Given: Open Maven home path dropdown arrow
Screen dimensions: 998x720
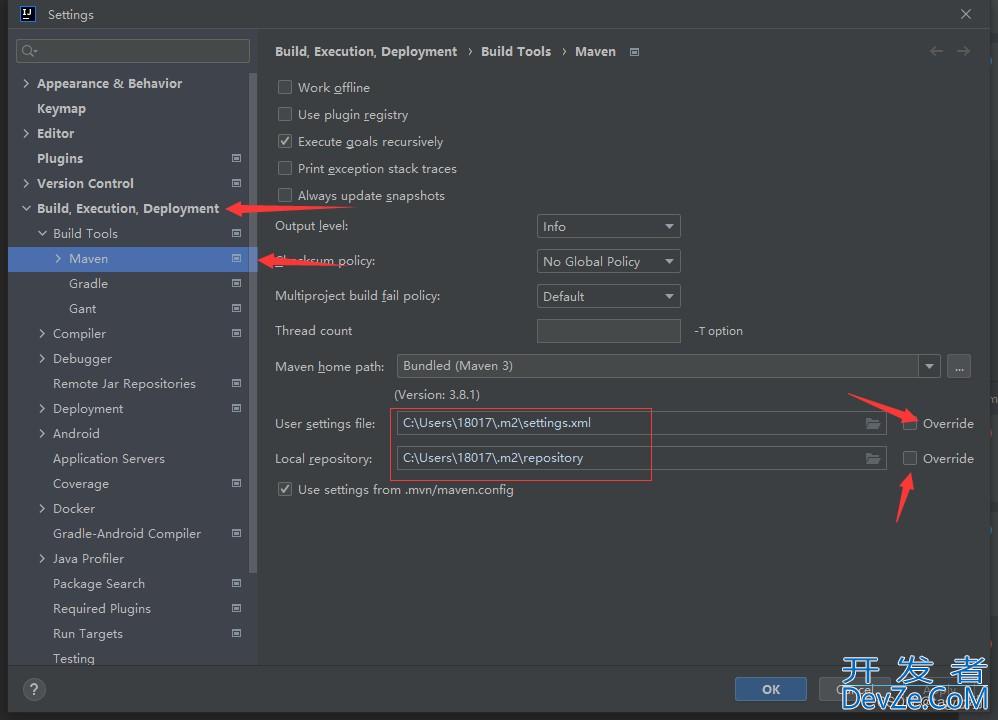Looking at the screenshot, I should [x=929, y=366].
